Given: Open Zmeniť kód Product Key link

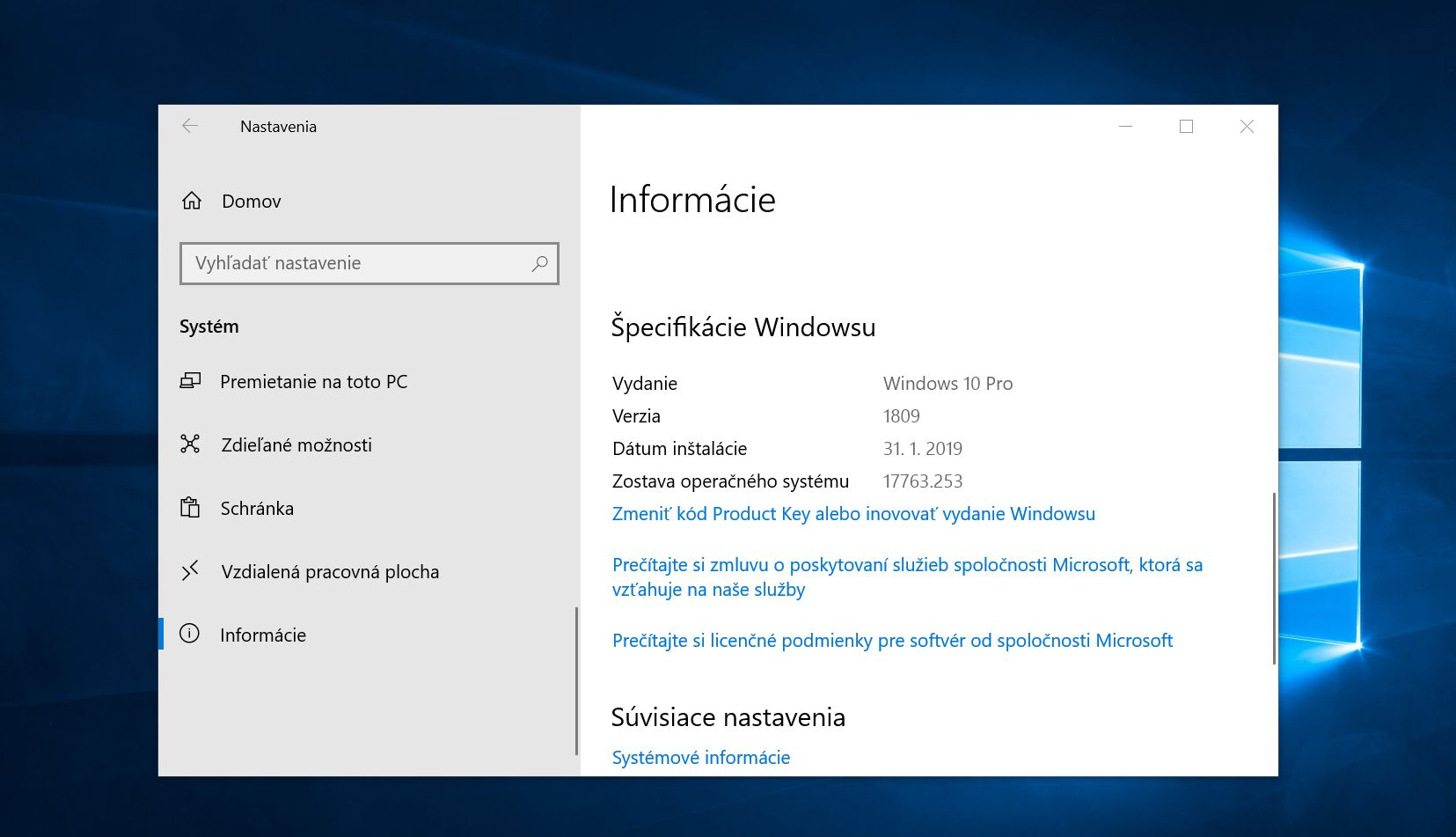Looking at the screenshot, I should (853, 514).
